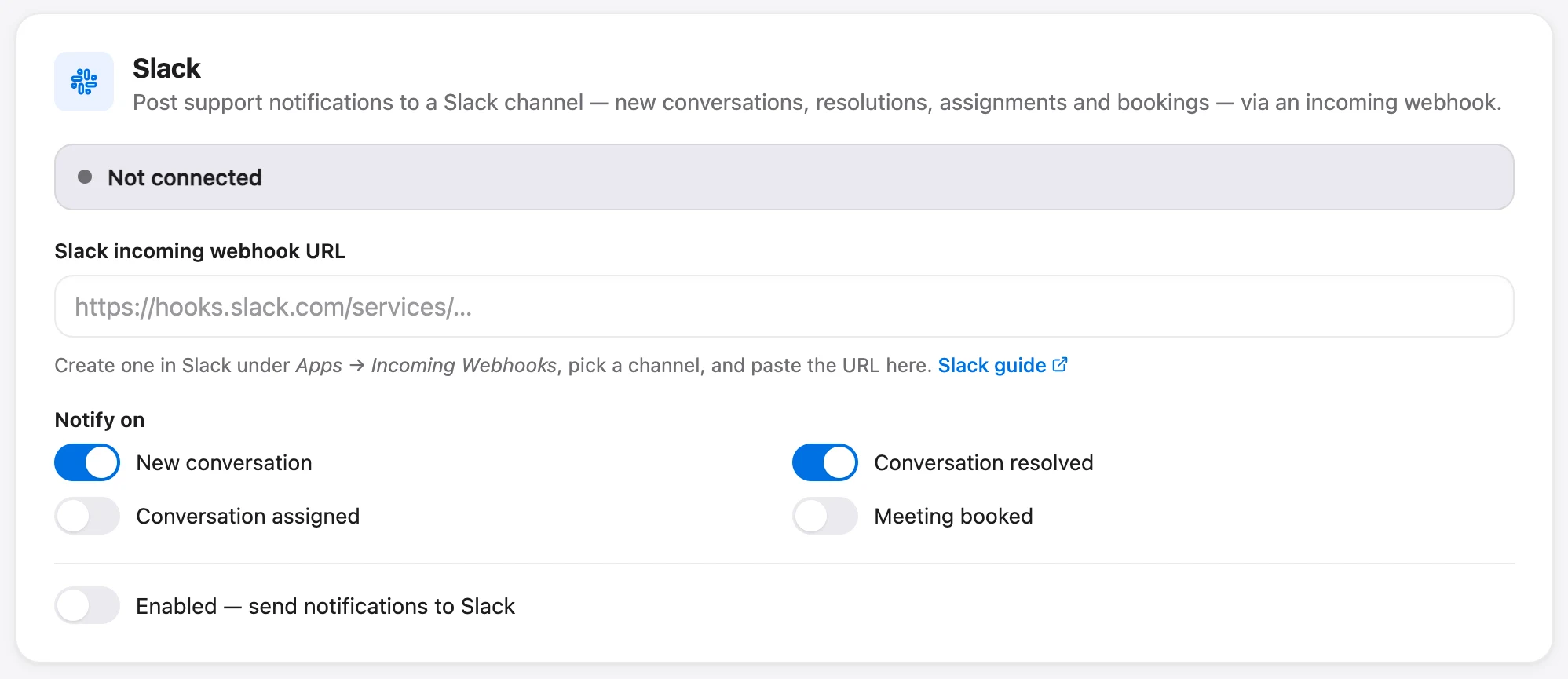Click the Not connected status banner

coord(784,177)
